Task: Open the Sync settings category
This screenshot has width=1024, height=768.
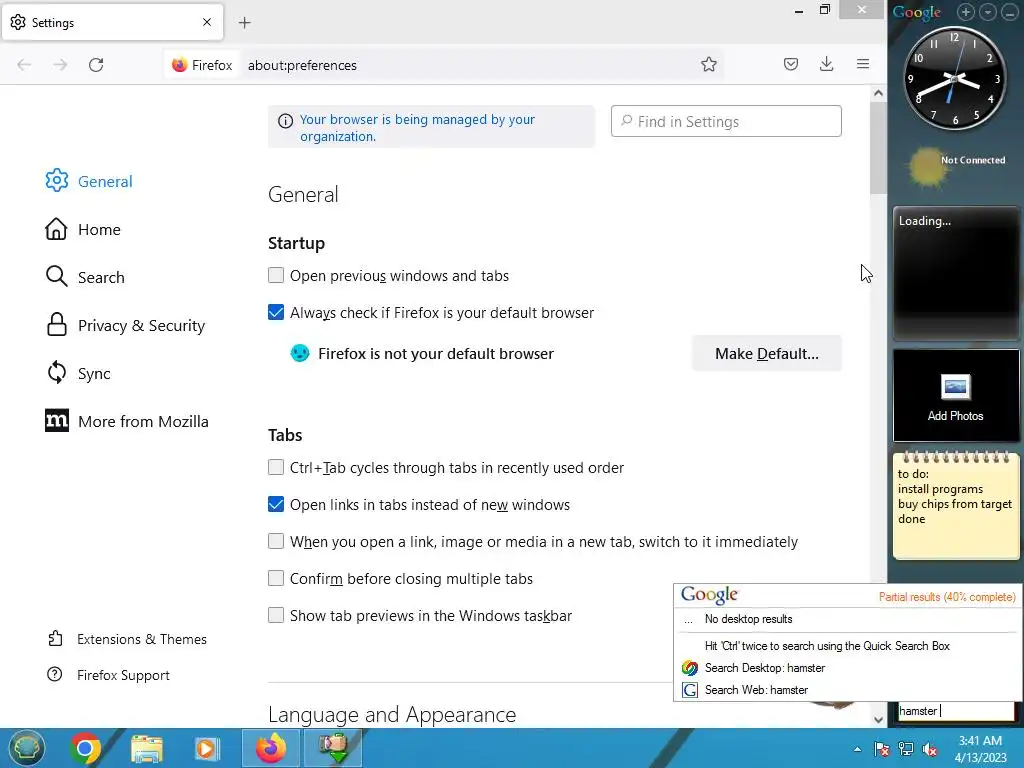Action: (x=78, y=374)
